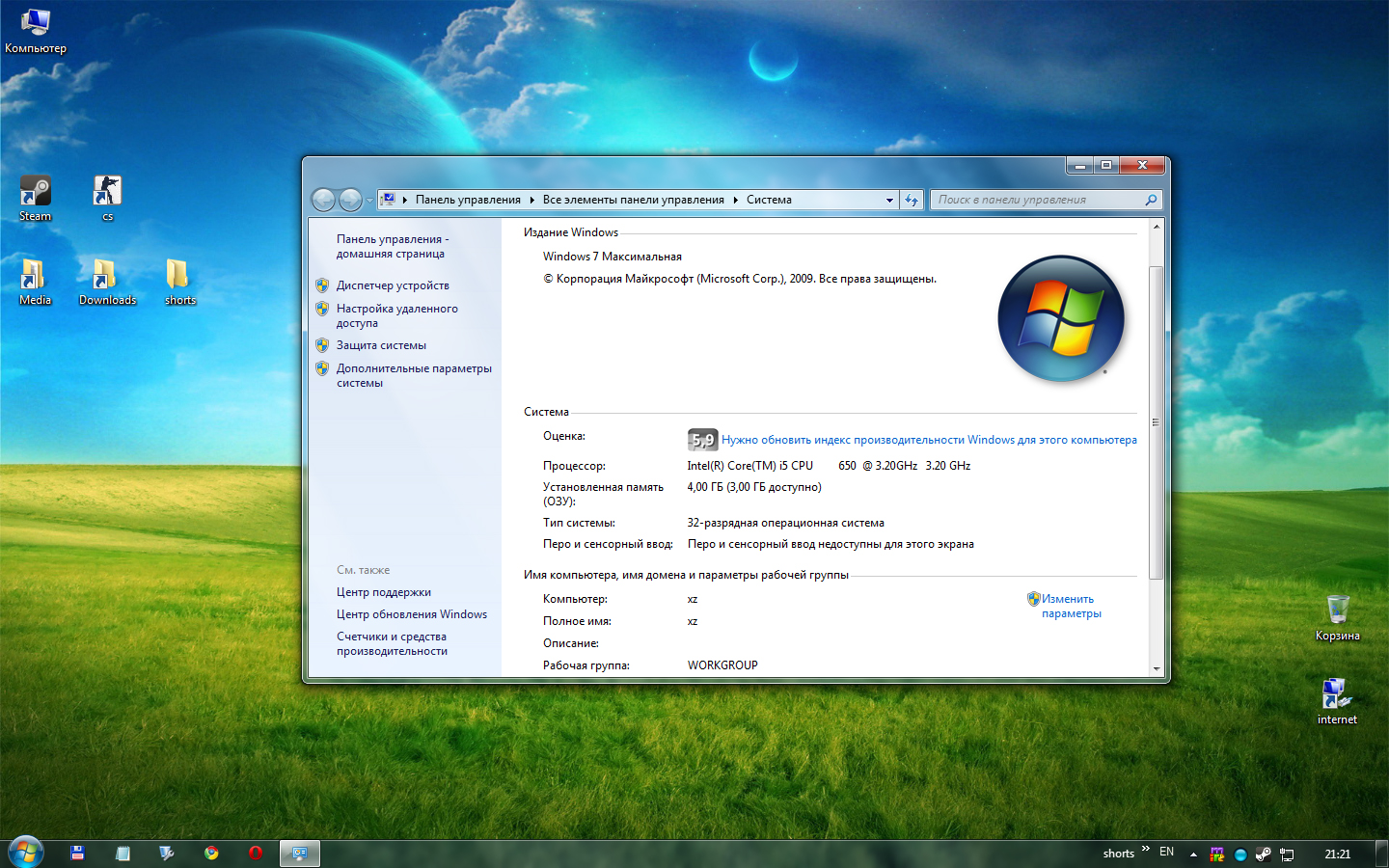The width and height of the screenshot is (1389, 868).
Task: Select the shorts folder on desktop
Action: (179, 283)
